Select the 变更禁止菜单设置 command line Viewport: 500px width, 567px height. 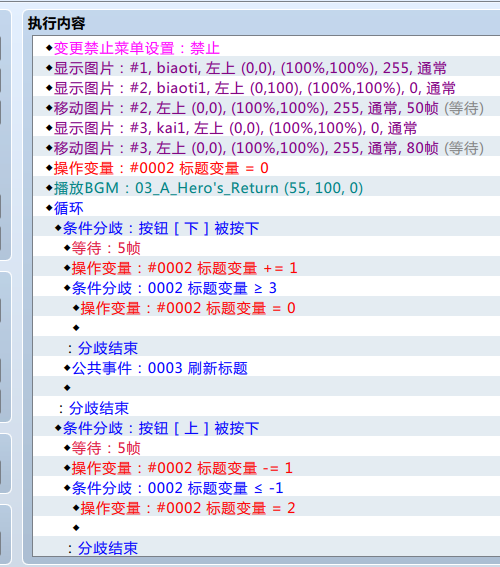[266, 48]
